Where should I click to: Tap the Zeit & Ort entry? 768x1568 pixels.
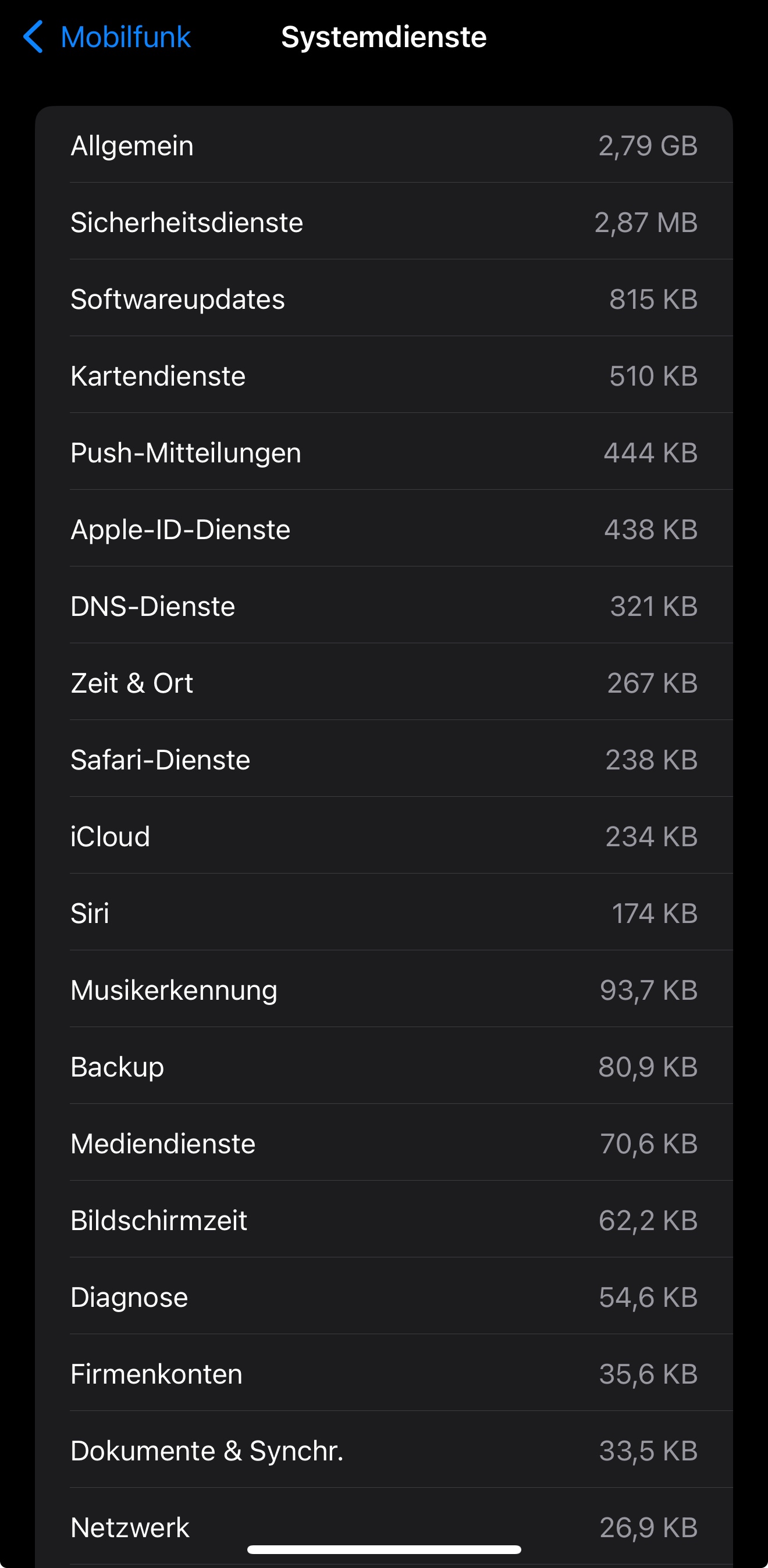click(x=383, y=682)
